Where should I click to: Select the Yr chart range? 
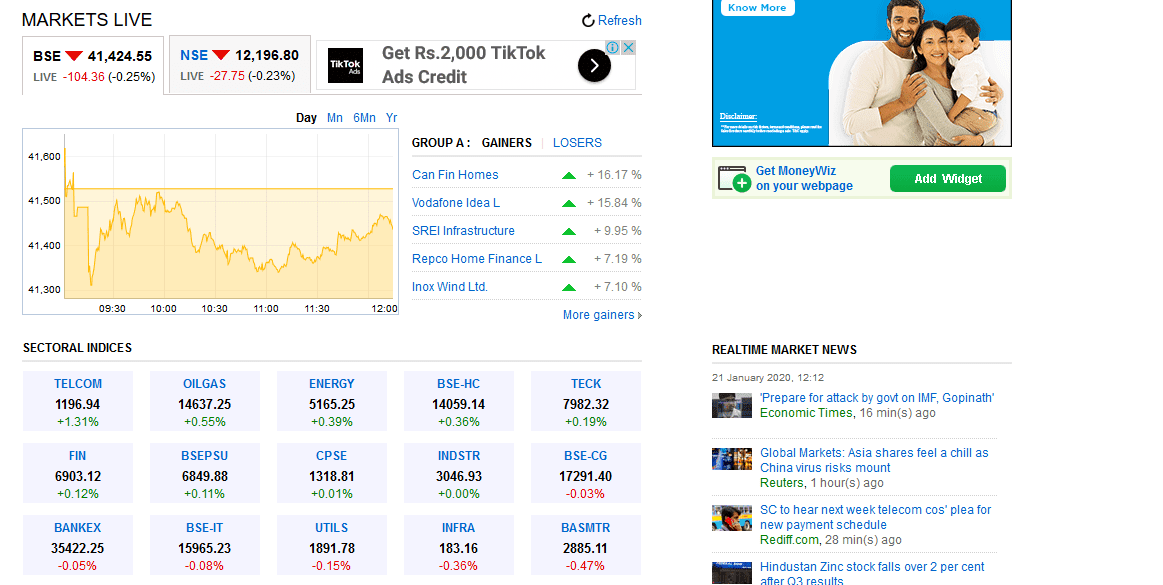click(392, 118)
